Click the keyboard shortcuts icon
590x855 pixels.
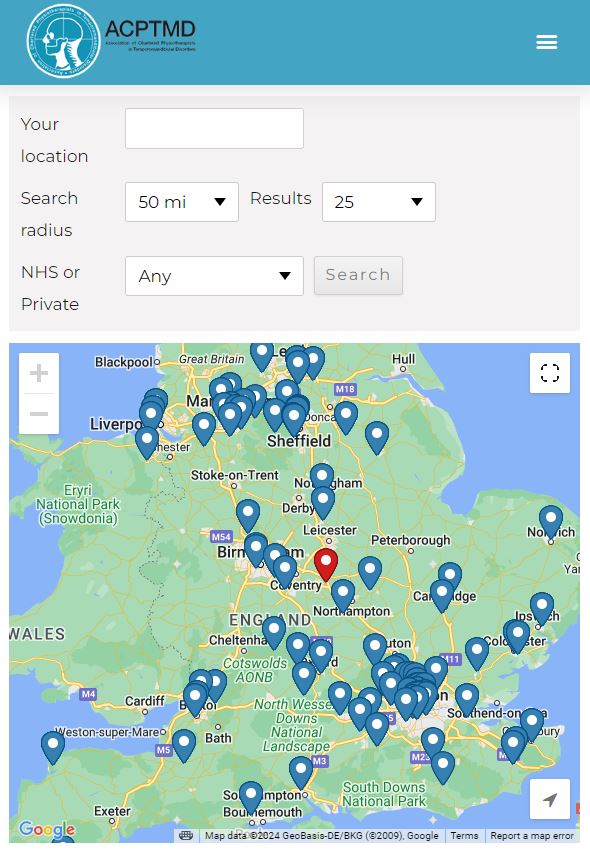(x=186, y=835)
